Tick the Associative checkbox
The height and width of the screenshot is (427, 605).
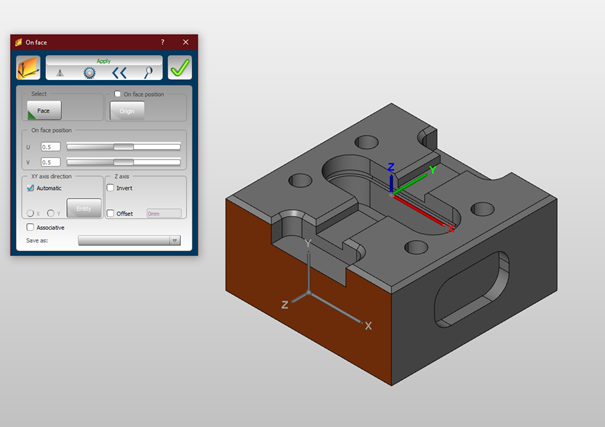(30, 227)
